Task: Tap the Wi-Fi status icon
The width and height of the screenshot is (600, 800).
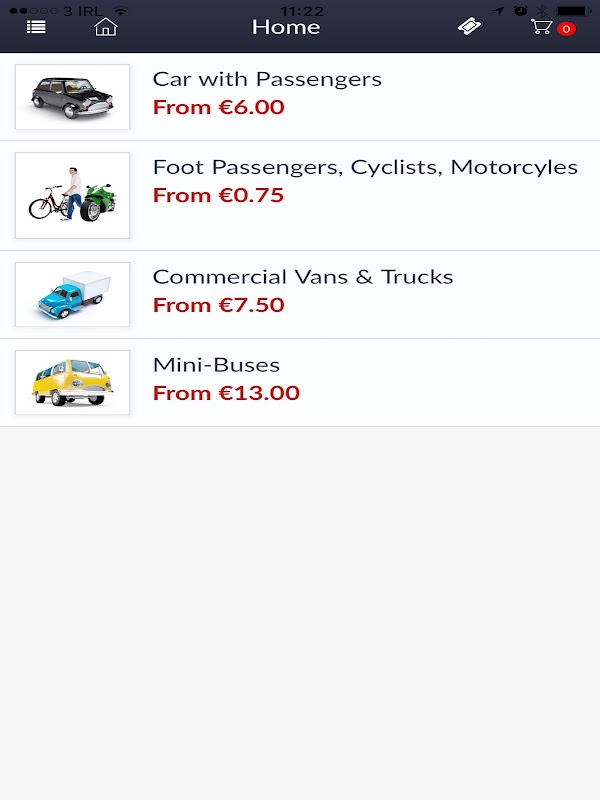Action: (120, 10)
